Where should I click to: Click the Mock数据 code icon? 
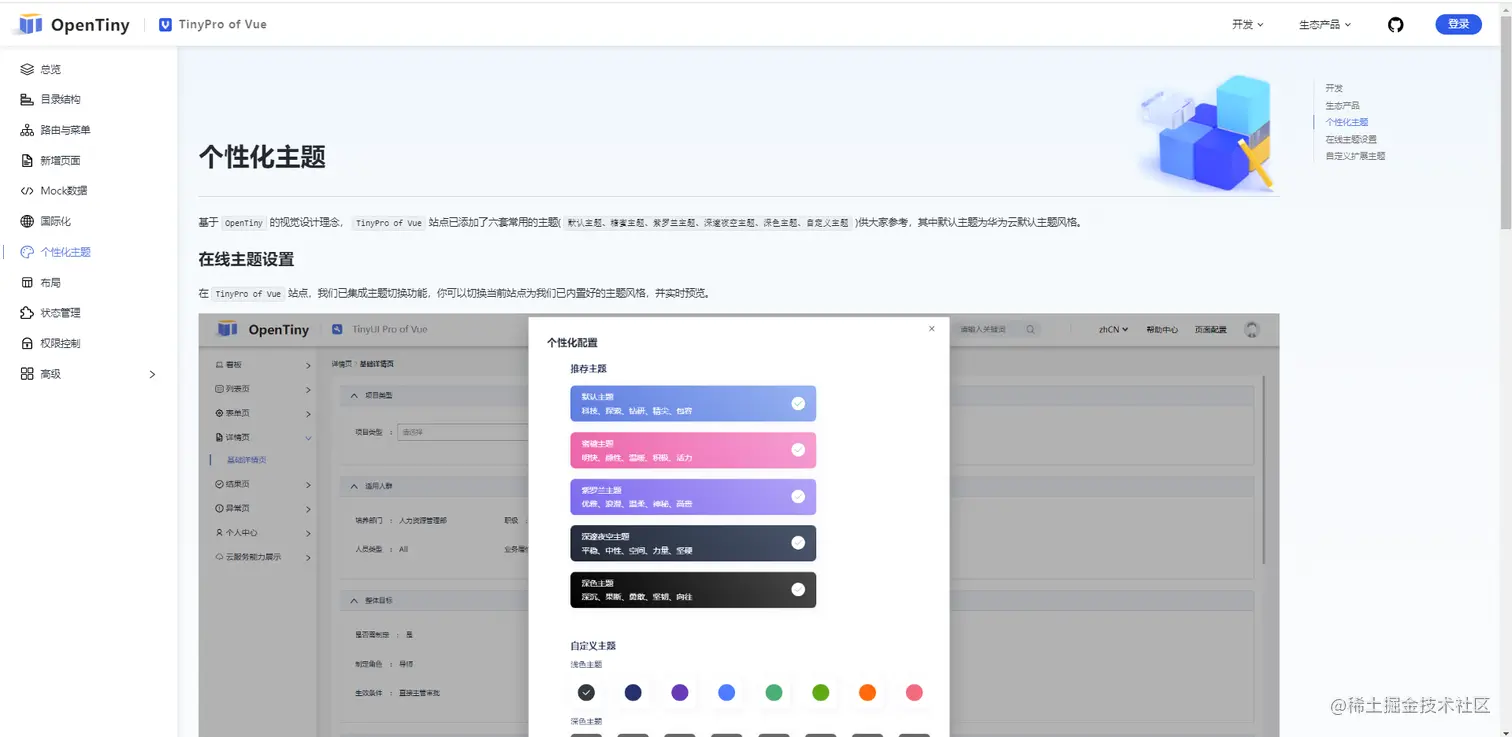27,191
